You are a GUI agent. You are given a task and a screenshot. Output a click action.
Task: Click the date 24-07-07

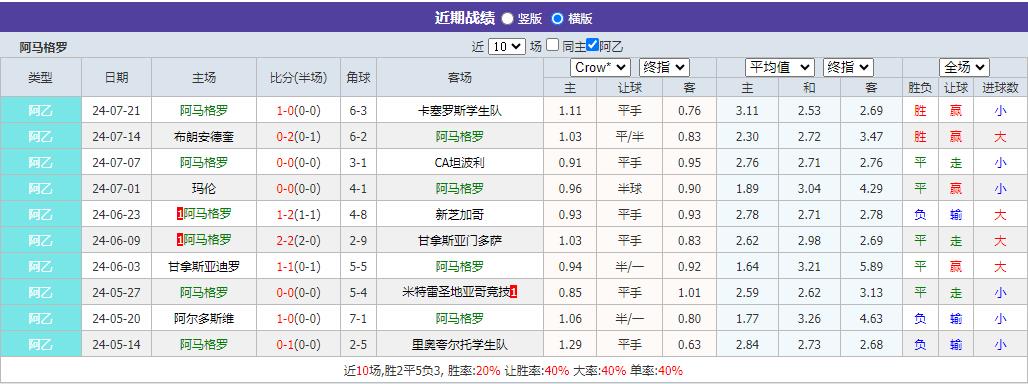click(x=117, y=163)
